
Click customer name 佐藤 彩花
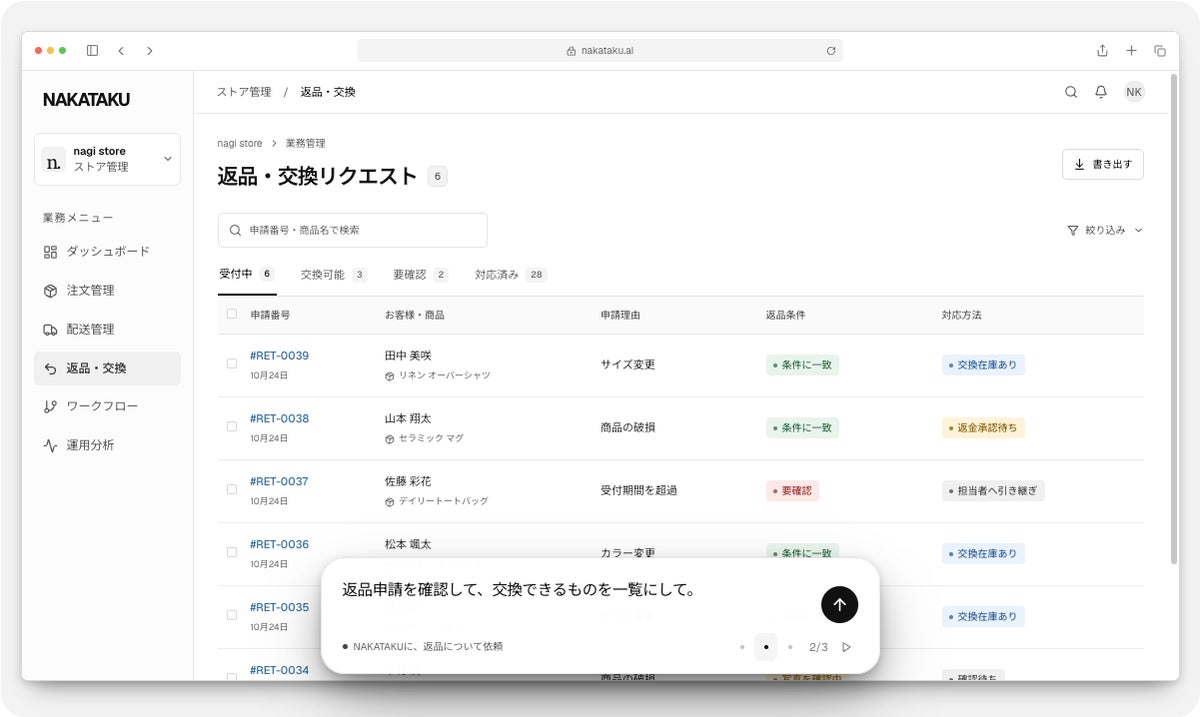[408, 482]
